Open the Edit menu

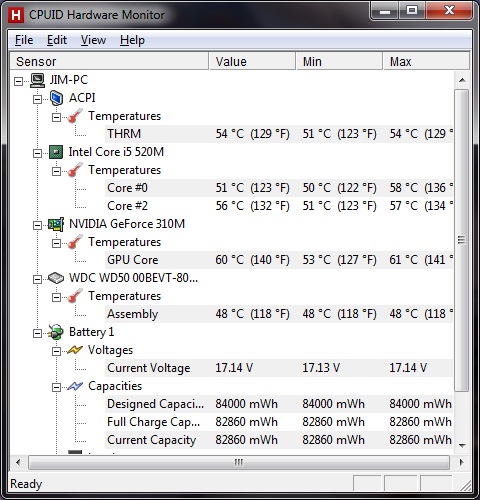57,40
